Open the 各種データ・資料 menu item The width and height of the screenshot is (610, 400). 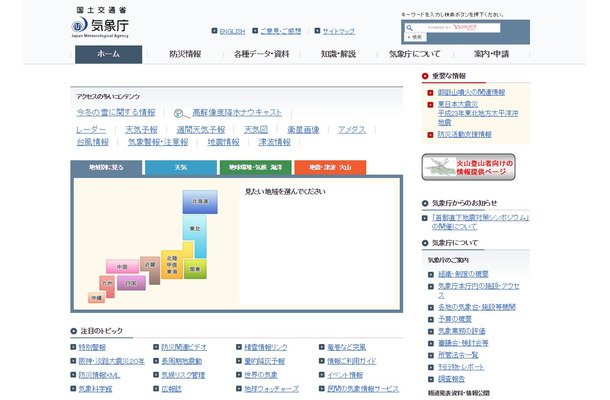point(261,54)
